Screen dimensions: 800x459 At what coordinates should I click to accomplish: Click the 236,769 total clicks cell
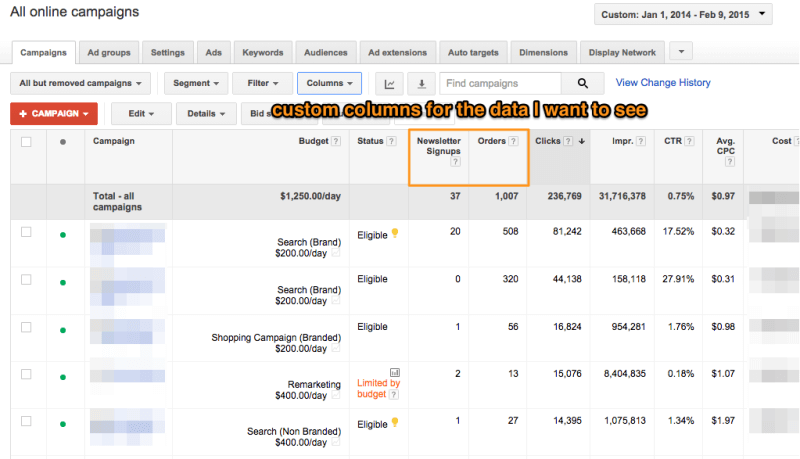click(564, 196)
